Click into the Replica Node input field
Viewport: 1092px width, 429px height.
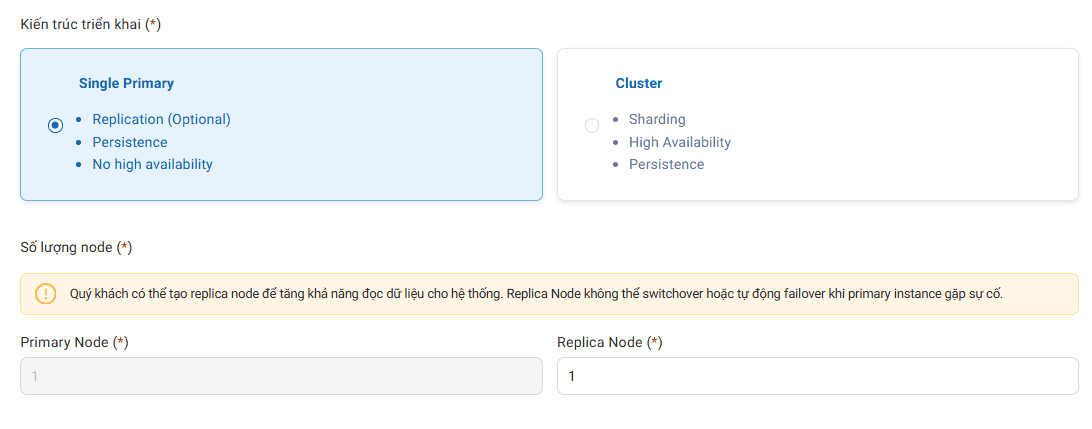tap(817, 376)
